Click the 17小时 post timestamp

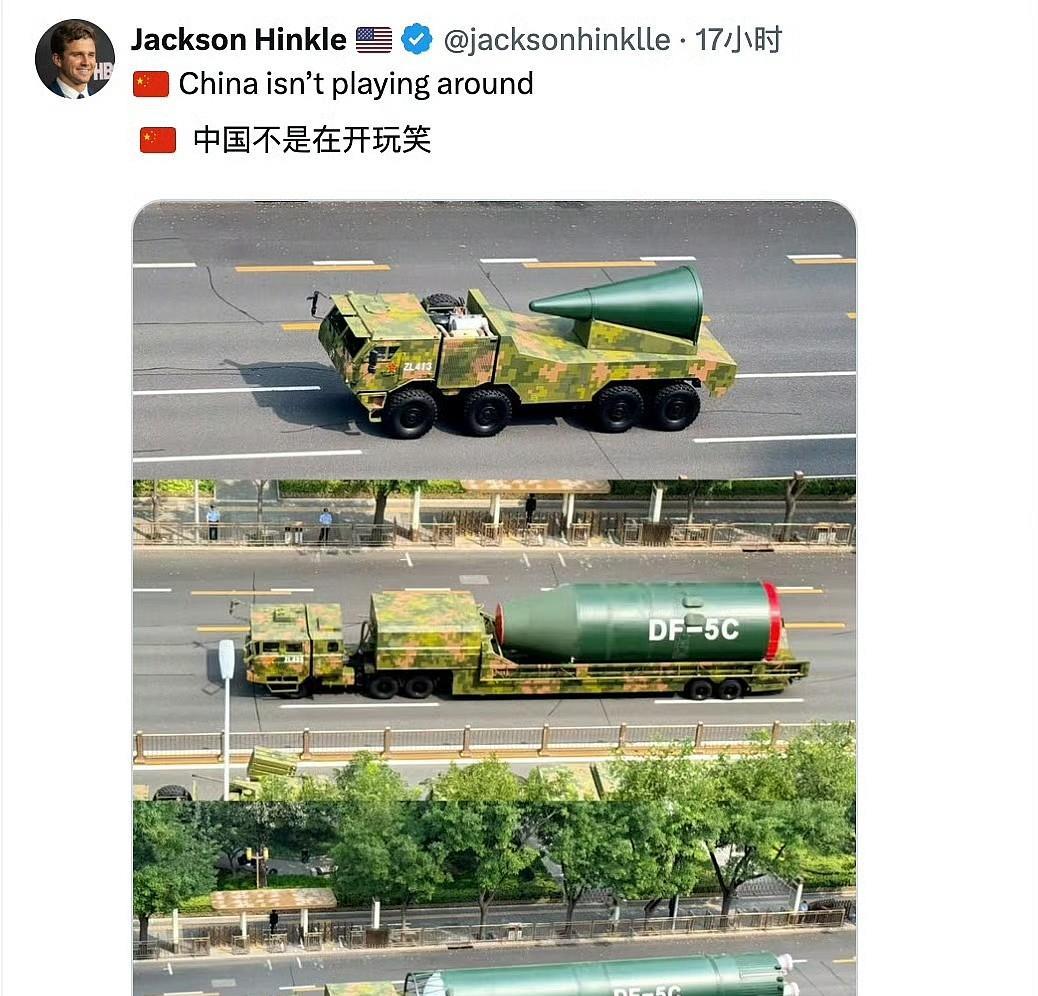click(x=738, y=40)
